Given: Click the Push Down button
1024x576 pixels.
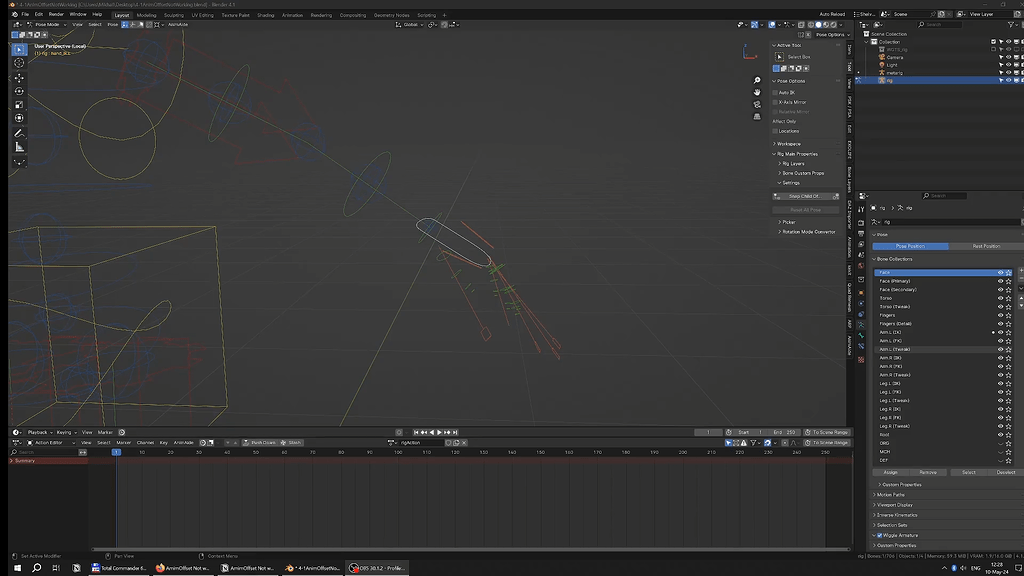Looking at the screenshot, I should tap(259, 443).
